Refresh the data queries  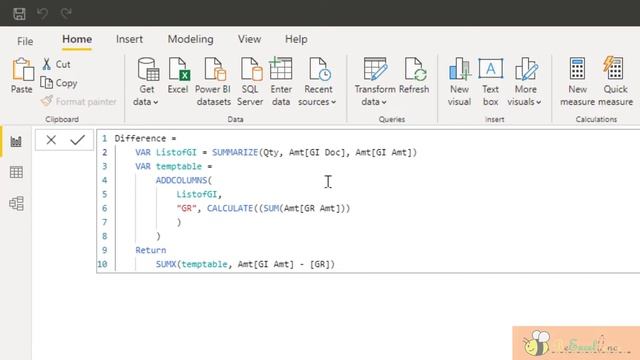414,76
